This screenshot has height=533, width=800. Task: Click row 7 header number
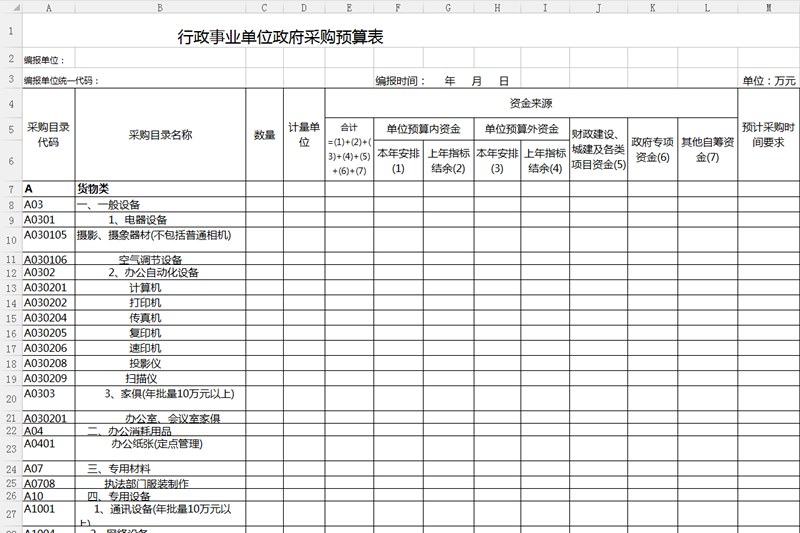tap(10, 188)
